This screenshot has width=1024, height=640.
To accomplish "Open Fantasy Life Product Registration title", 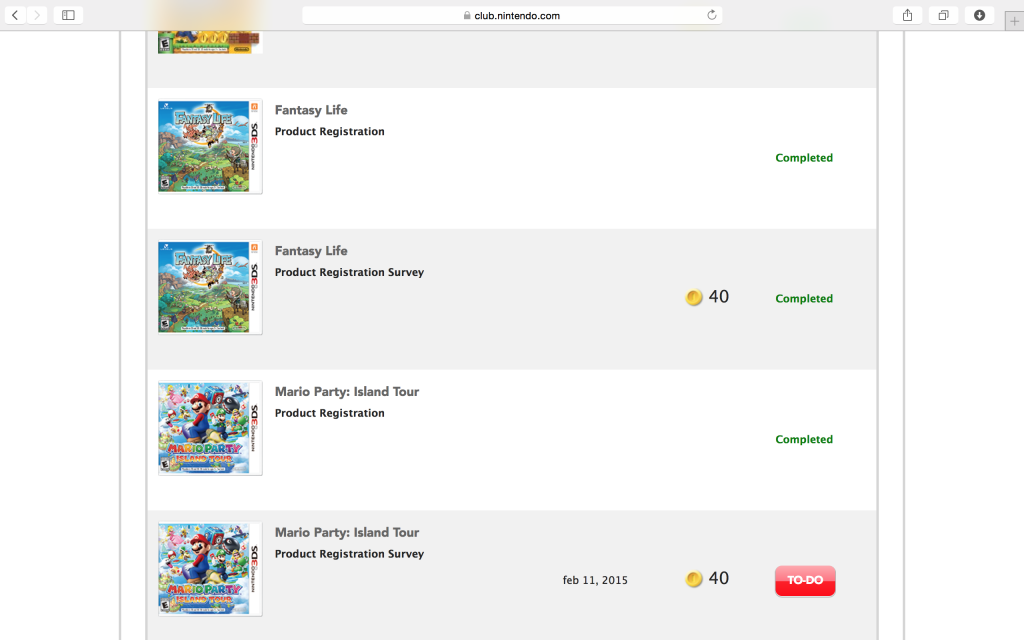I will tap(311, 110).
